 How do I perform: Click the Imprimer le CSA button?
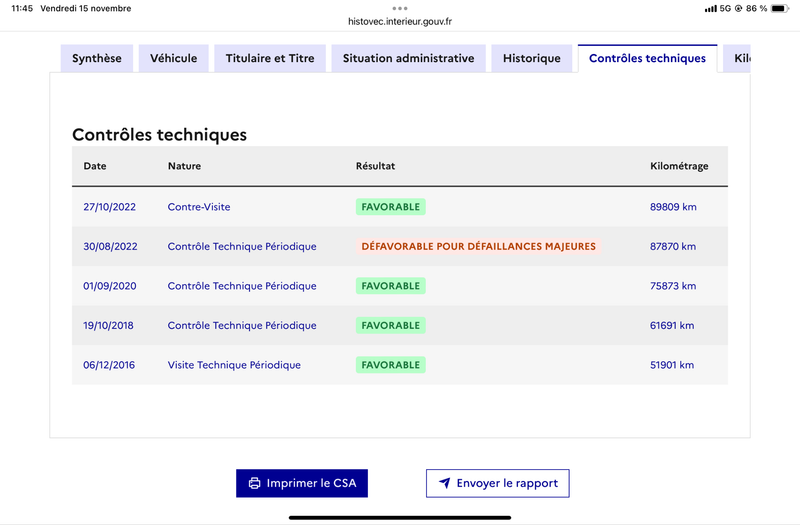coord(302,483)
